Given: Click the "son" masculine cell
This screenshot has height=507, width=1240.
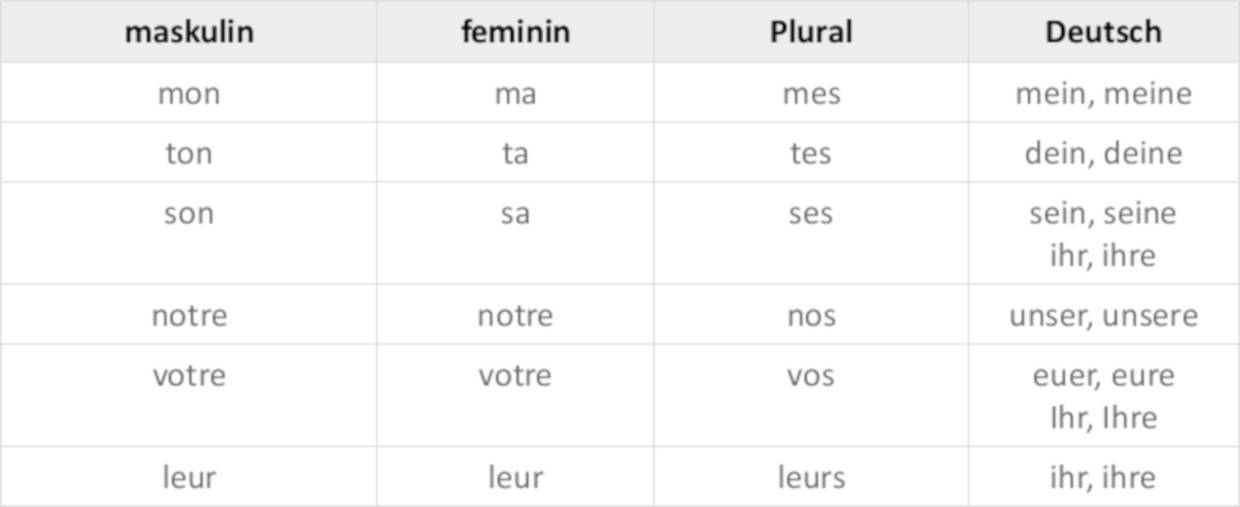Looking at the screenshot, I should [189, 214].
